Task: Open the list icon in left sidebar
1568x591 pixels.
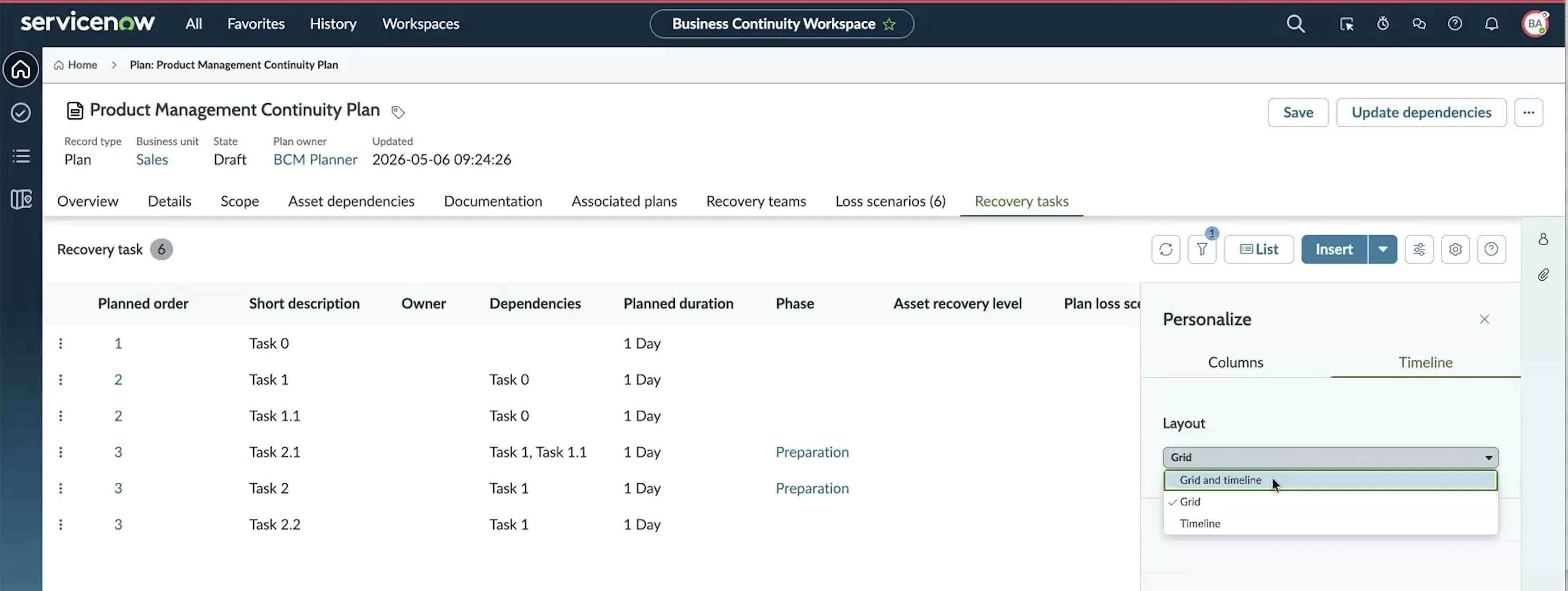Action: (x=21, y=156)
